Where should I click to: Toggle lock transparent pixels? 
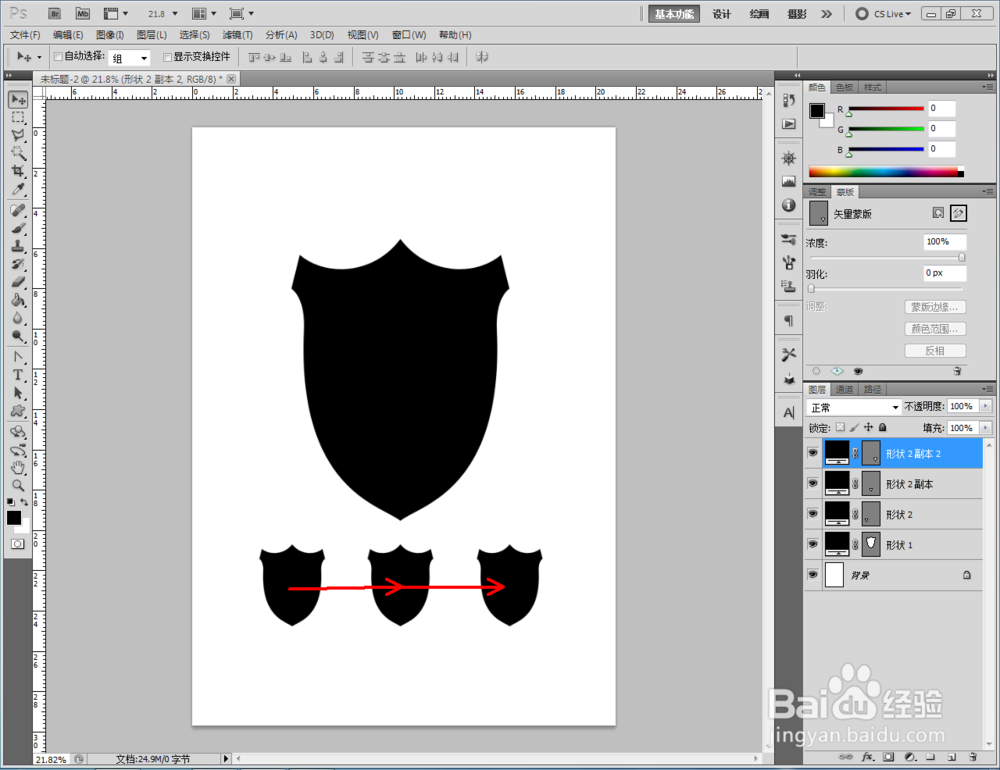pos(841,427)
